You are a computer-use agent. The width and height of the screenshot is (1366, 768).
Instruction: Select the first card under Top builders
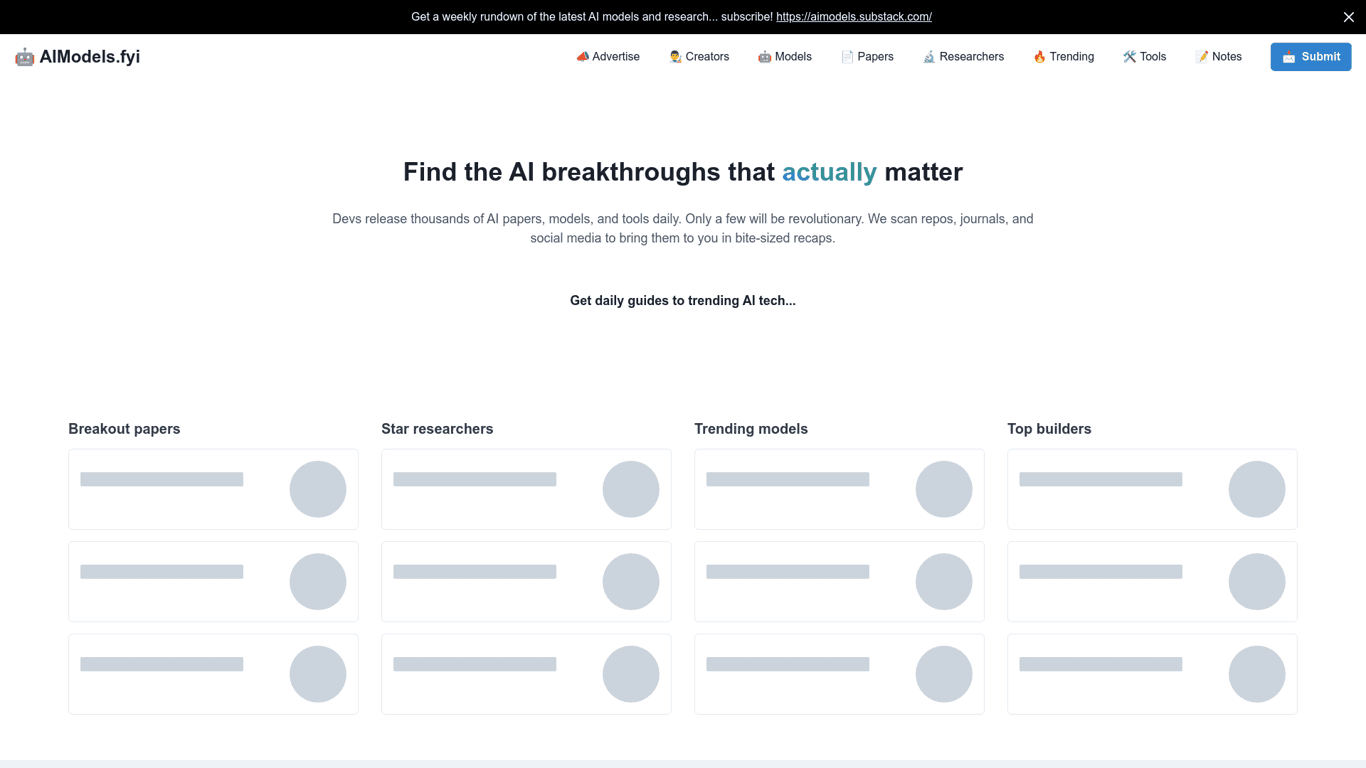(x=1152, y=489)
